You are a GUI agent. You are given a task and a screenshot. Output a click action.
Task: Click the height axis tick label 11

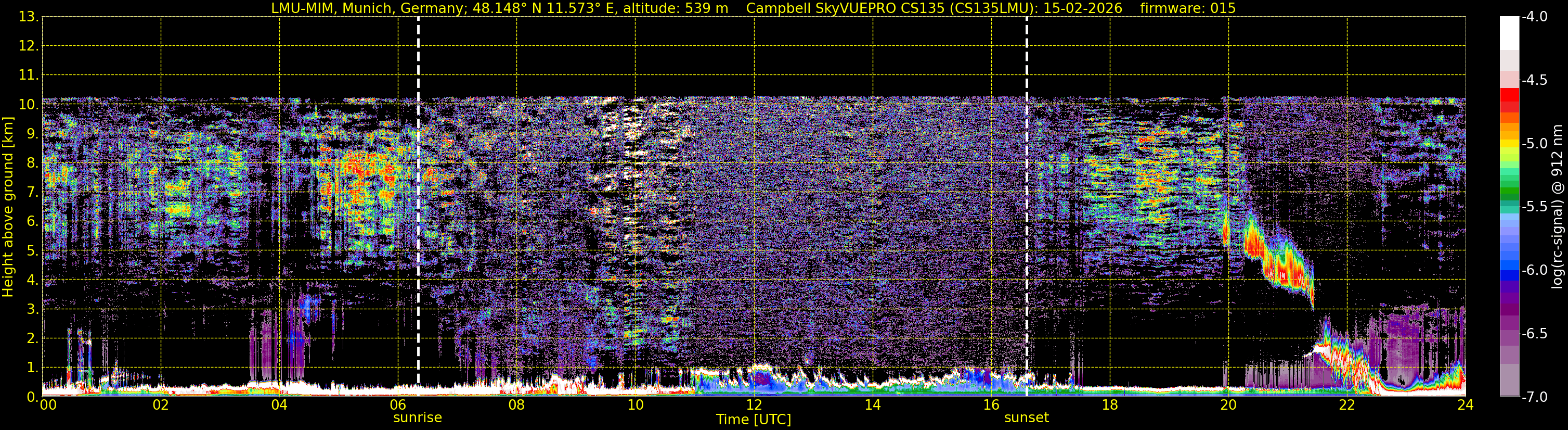pos(28,75)
